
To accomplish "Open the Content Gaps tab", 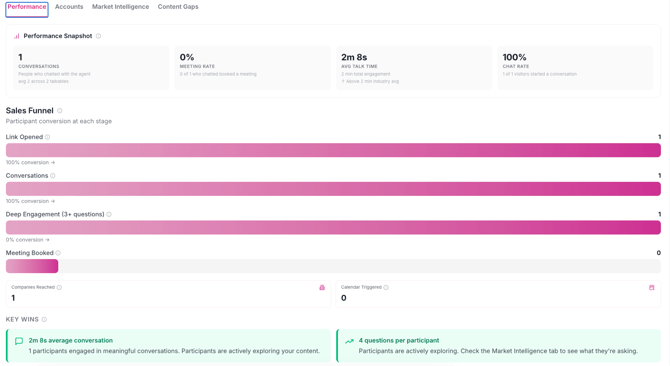I will point(178,7).
